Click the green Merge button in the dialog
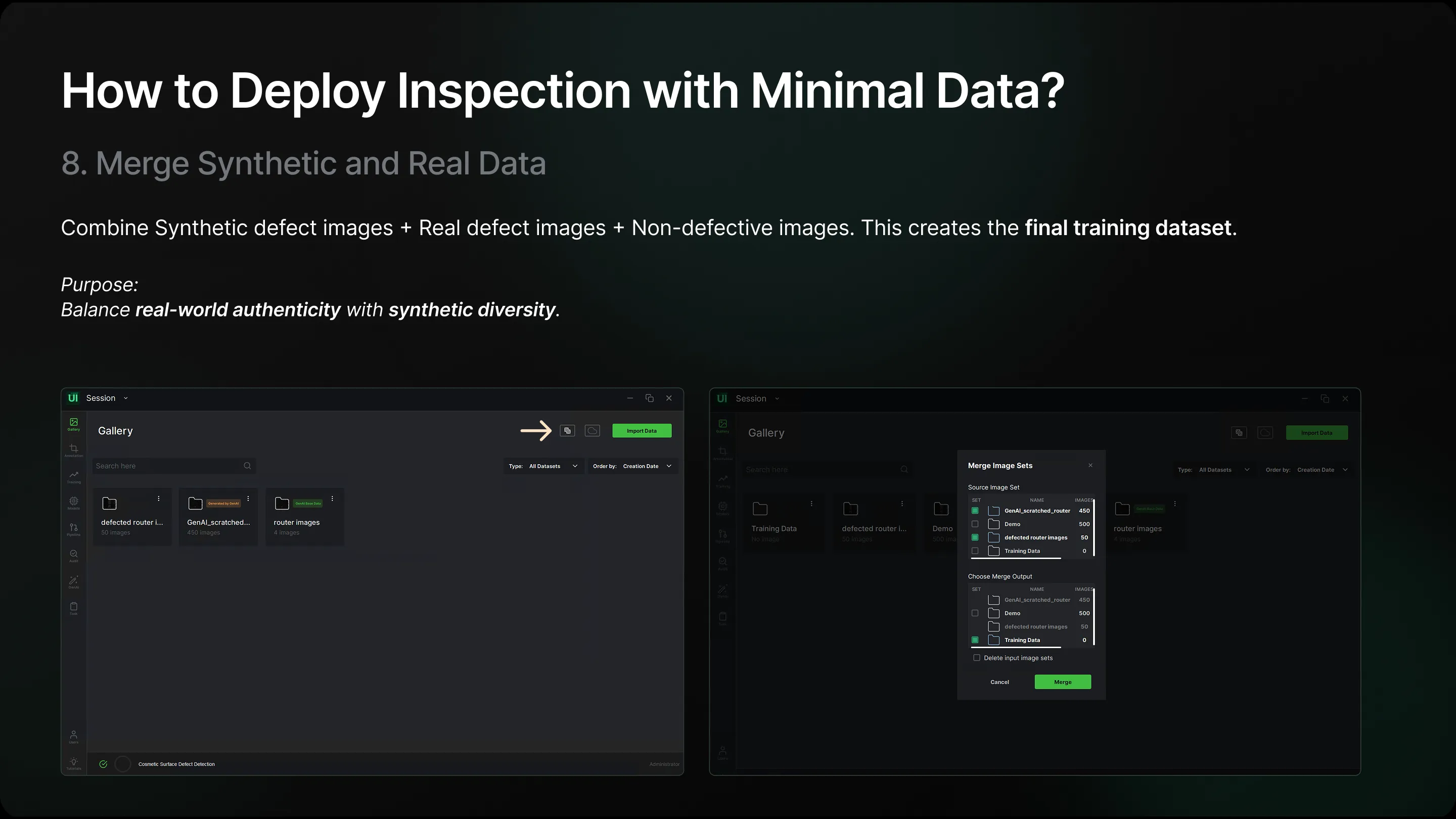 (1063, 682)
